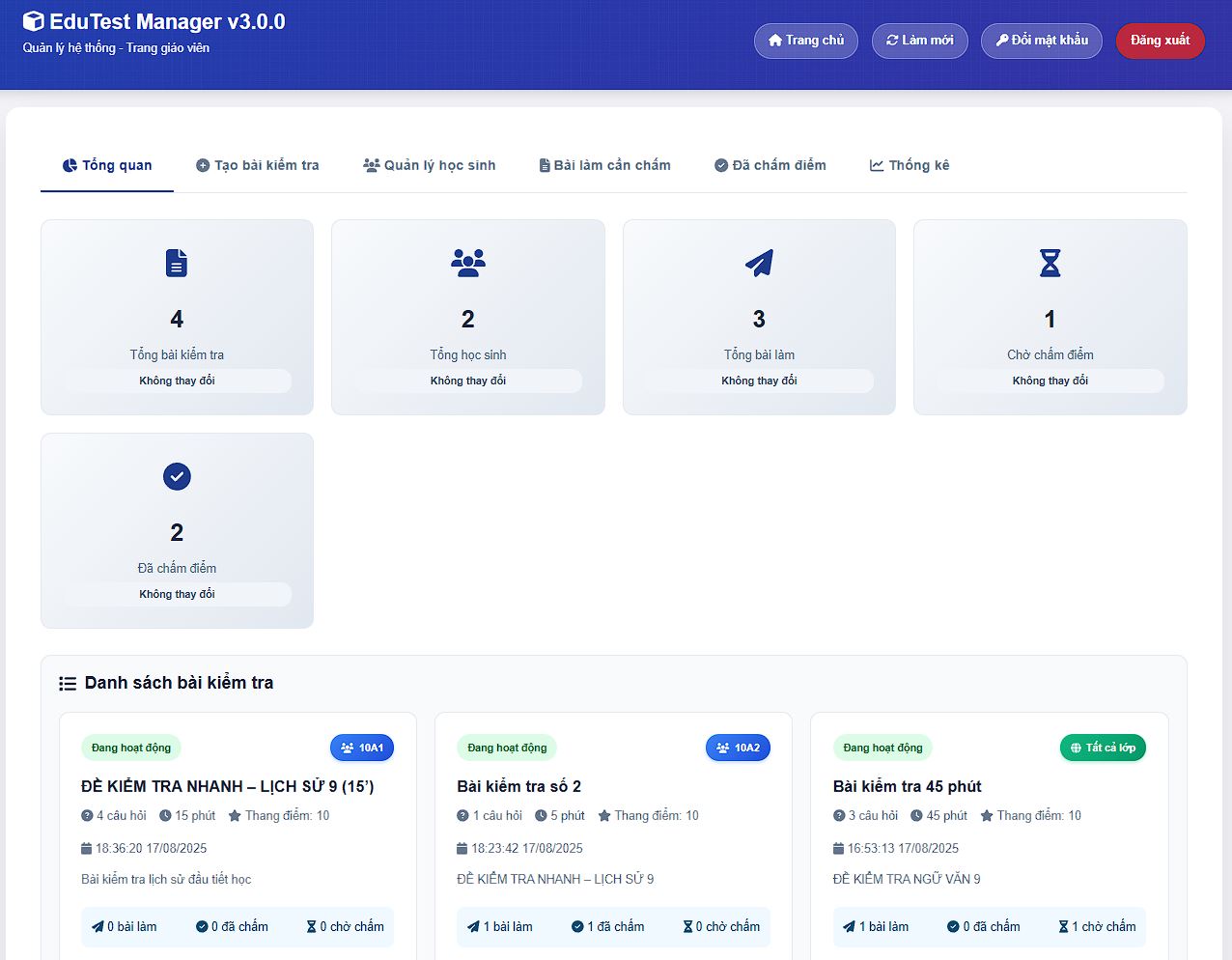Click clock icon beside 15 phút
Screen dimensions: 1232x960
165,815
